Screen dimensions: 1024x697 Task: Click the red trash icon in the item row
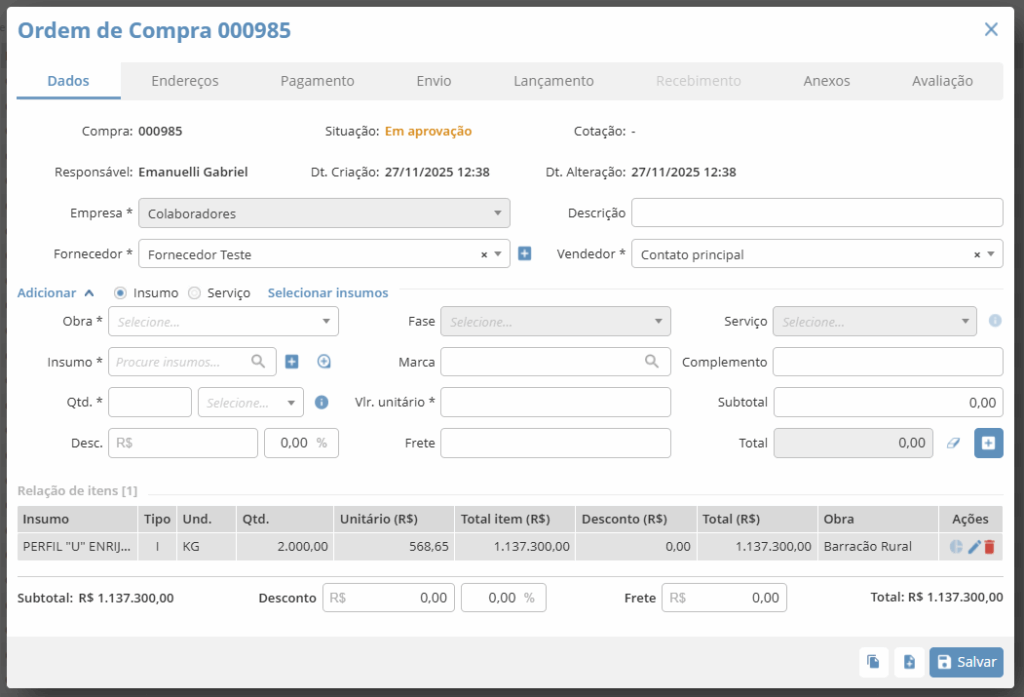click(989, 547)
